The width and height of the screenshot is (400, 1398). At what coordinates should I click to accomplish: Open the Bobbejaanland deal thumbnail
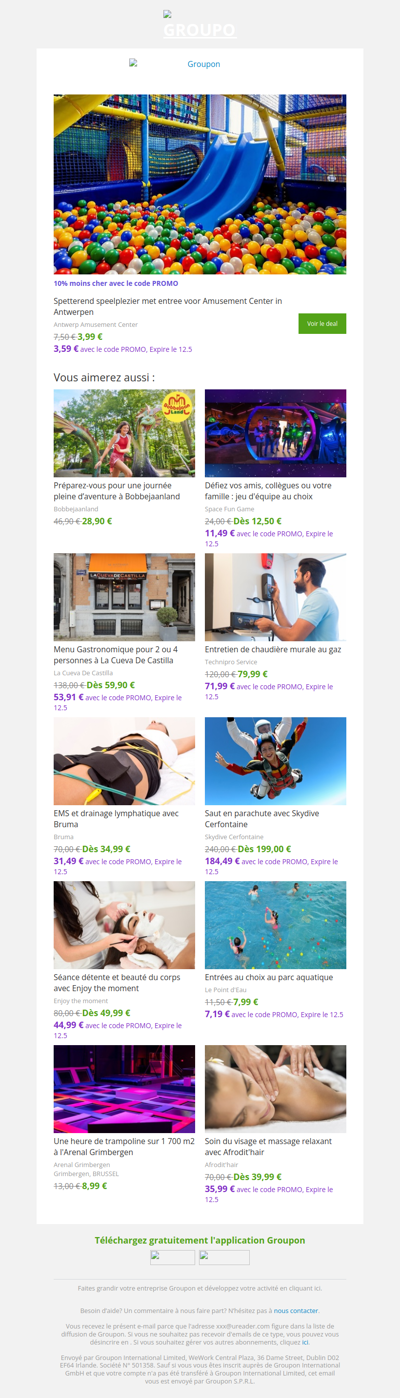(124, 434)
